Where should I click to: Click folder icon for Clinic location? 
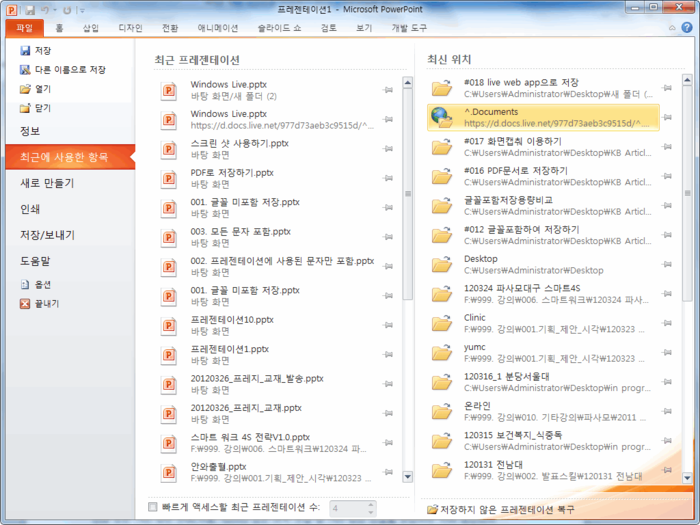pos(442,323)
